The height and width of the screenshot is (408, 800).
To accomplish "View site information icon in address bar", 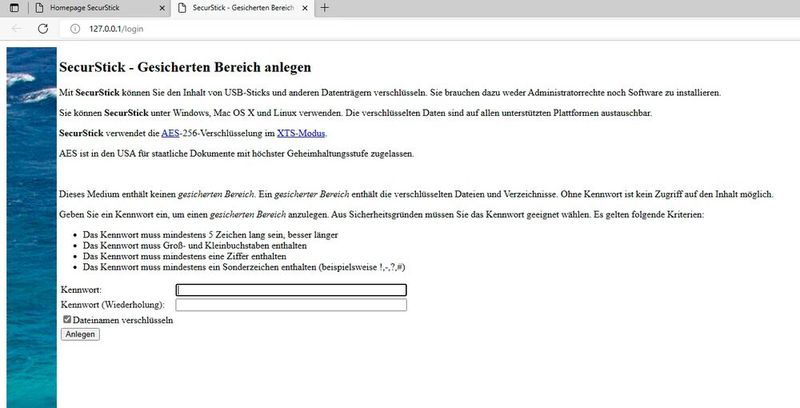I will (75, 29).
